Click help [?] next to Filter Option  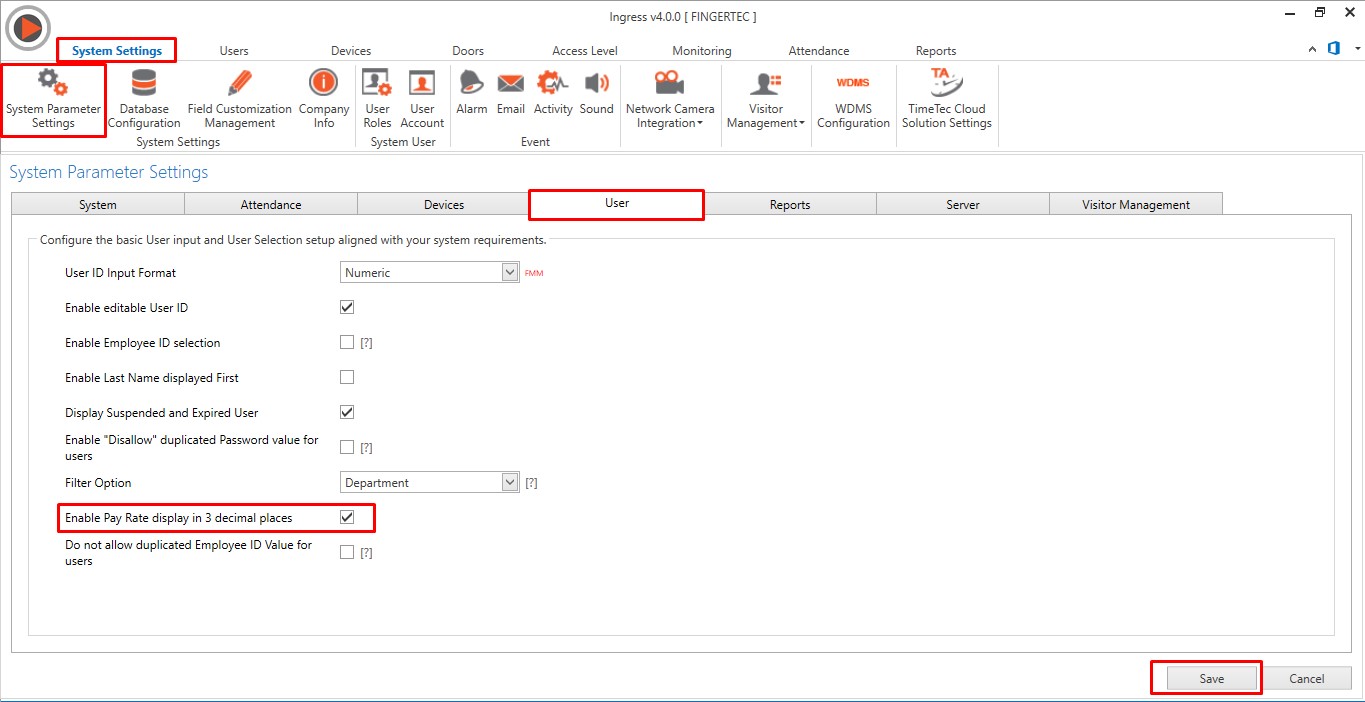point(531,483)
